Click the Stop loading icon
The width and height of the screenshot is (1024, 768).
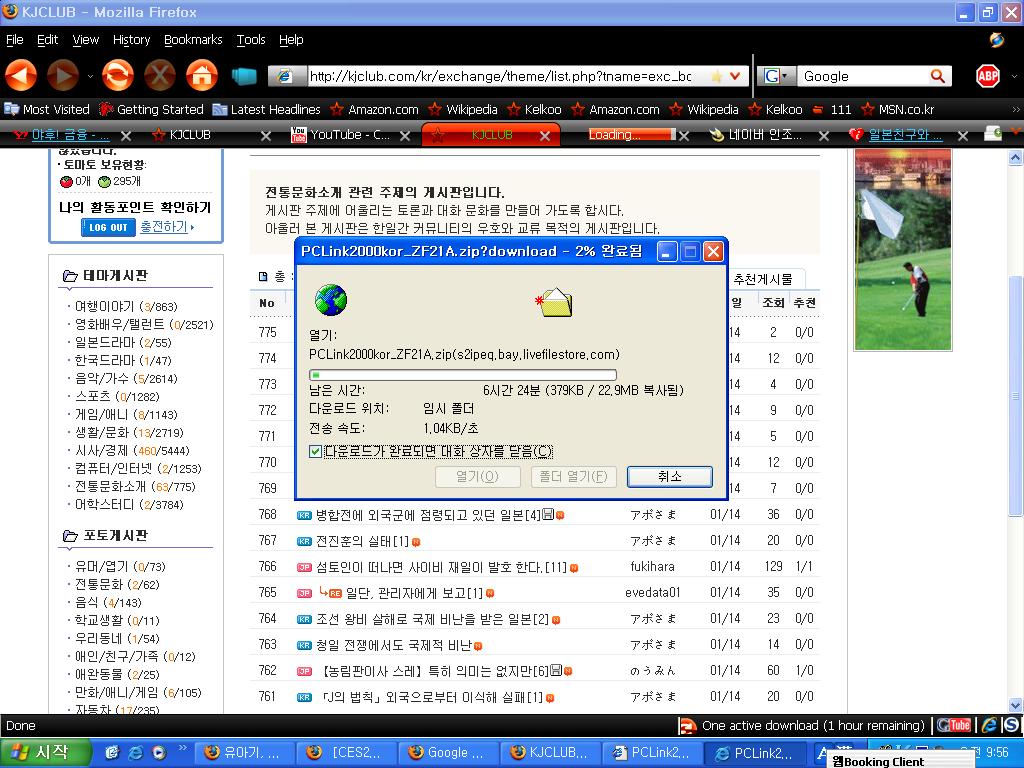pos(159,75)
